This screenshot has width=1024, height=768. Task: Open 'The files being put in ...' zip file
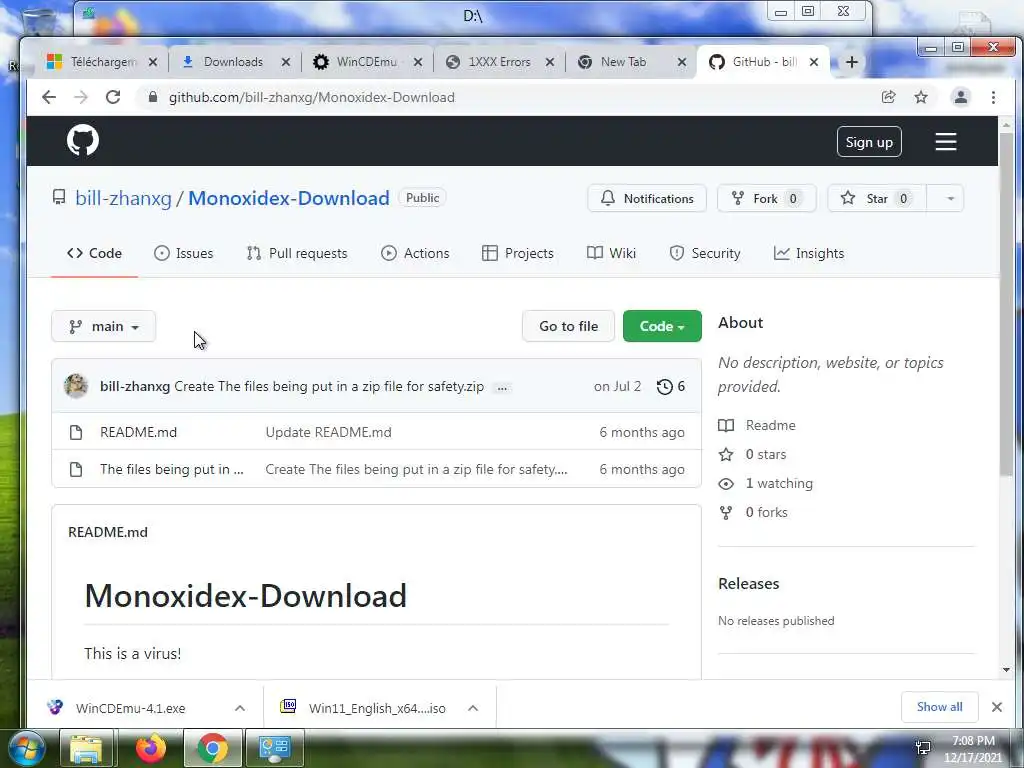tap(172, 470)
